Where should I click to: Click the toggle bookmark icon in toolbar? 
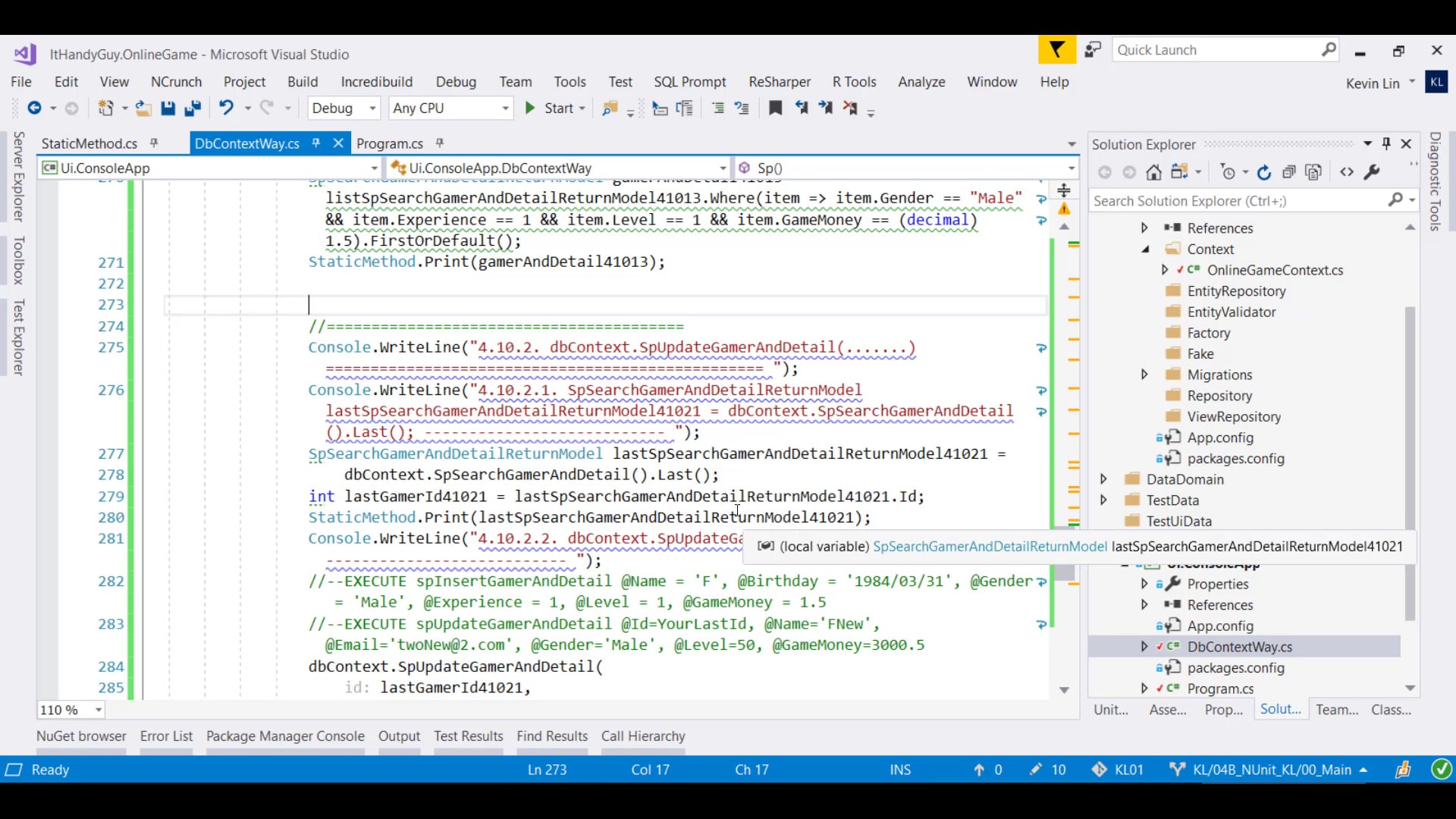pyautogui.click(x=775, y=108)
